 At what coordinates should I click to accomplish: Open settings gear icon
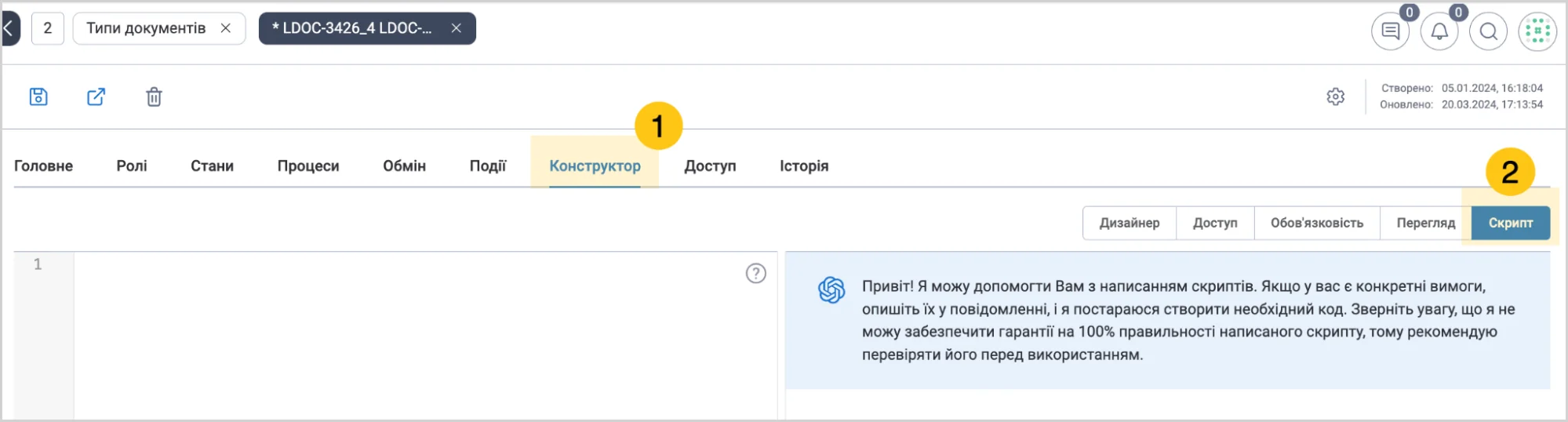coord(1335,96)
